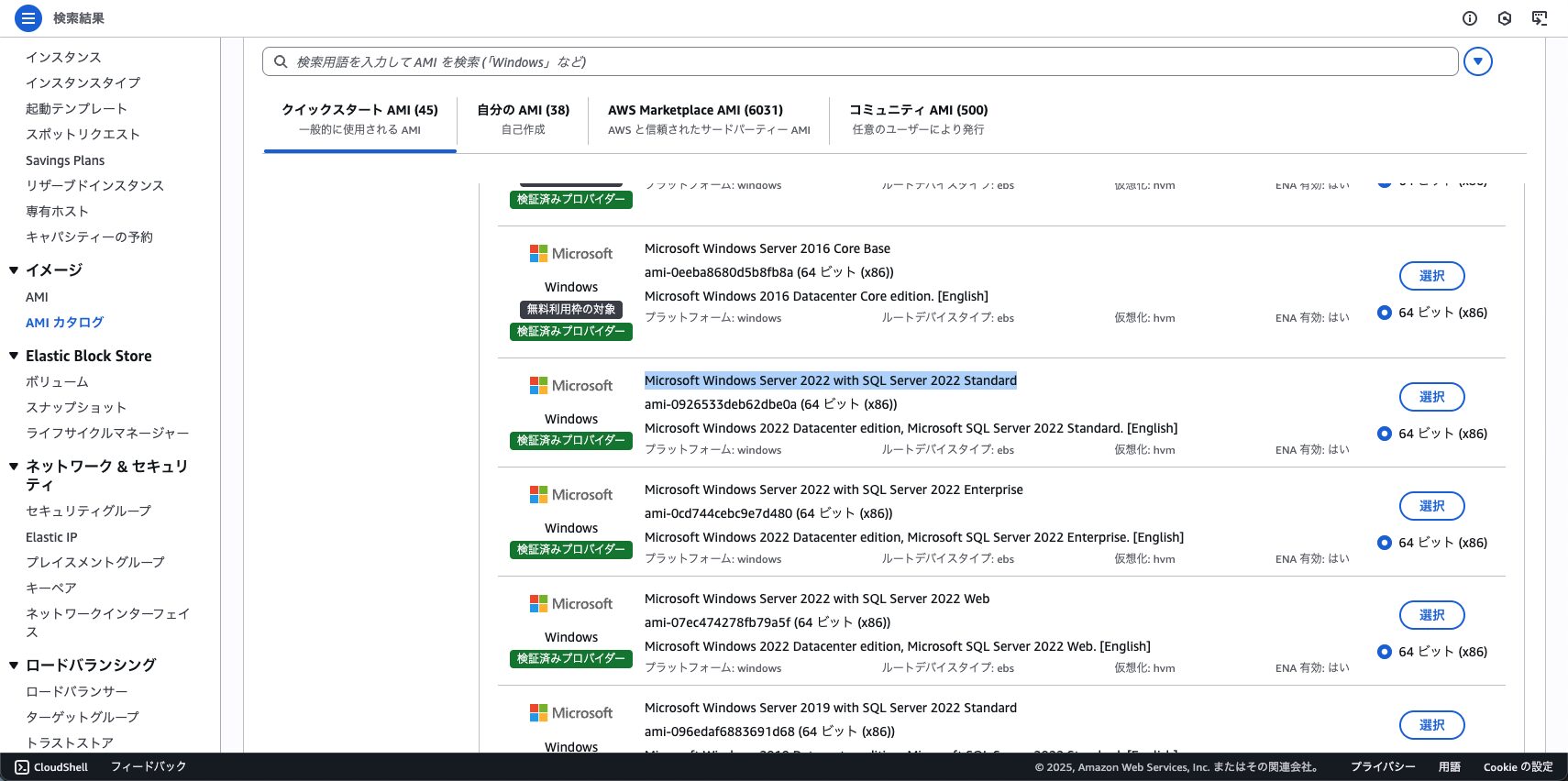
Task: Open トラストストア in sidebar
Action: 70,742
